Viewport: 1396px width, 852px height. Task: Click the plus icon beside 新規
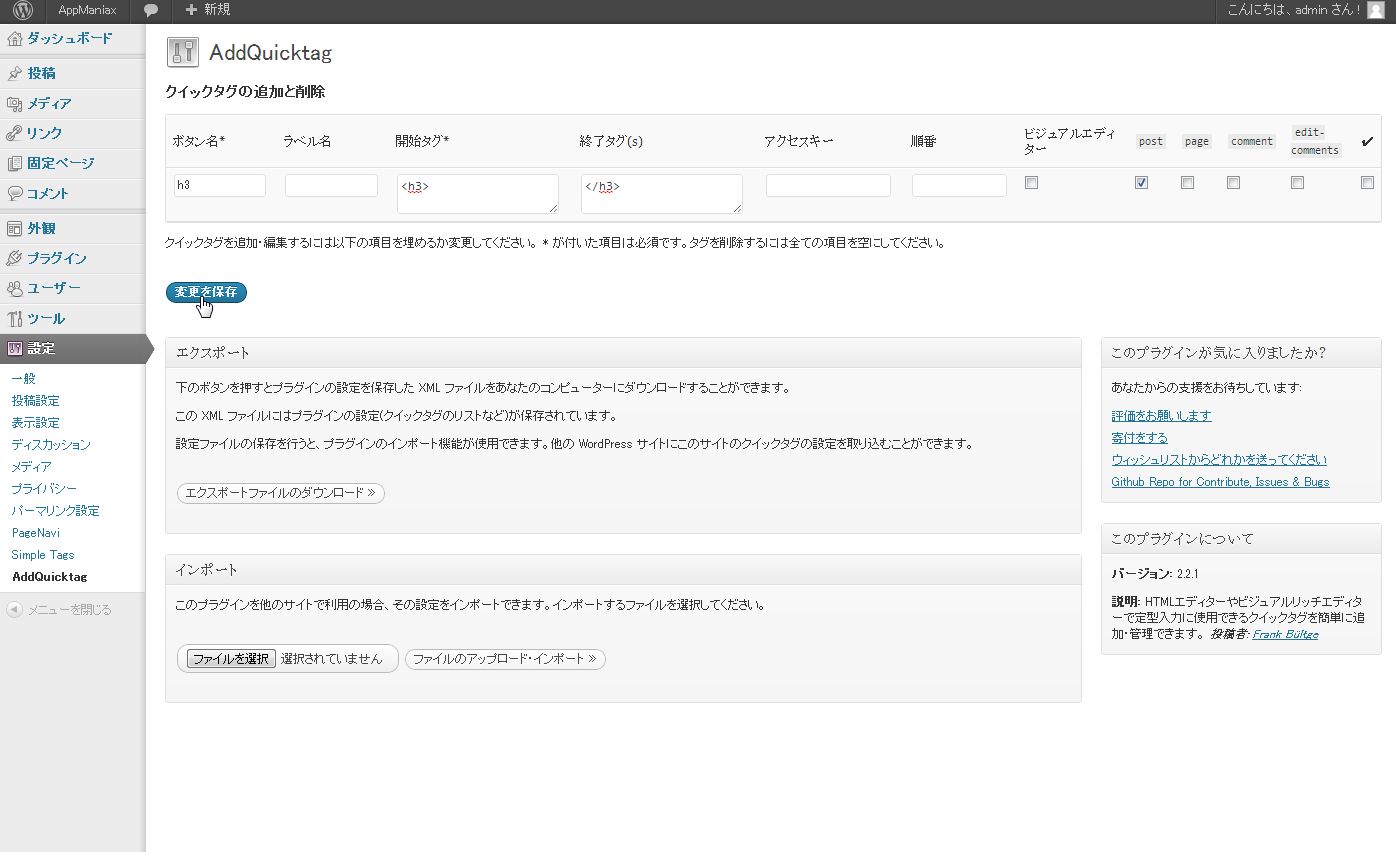tap(191, 10)
